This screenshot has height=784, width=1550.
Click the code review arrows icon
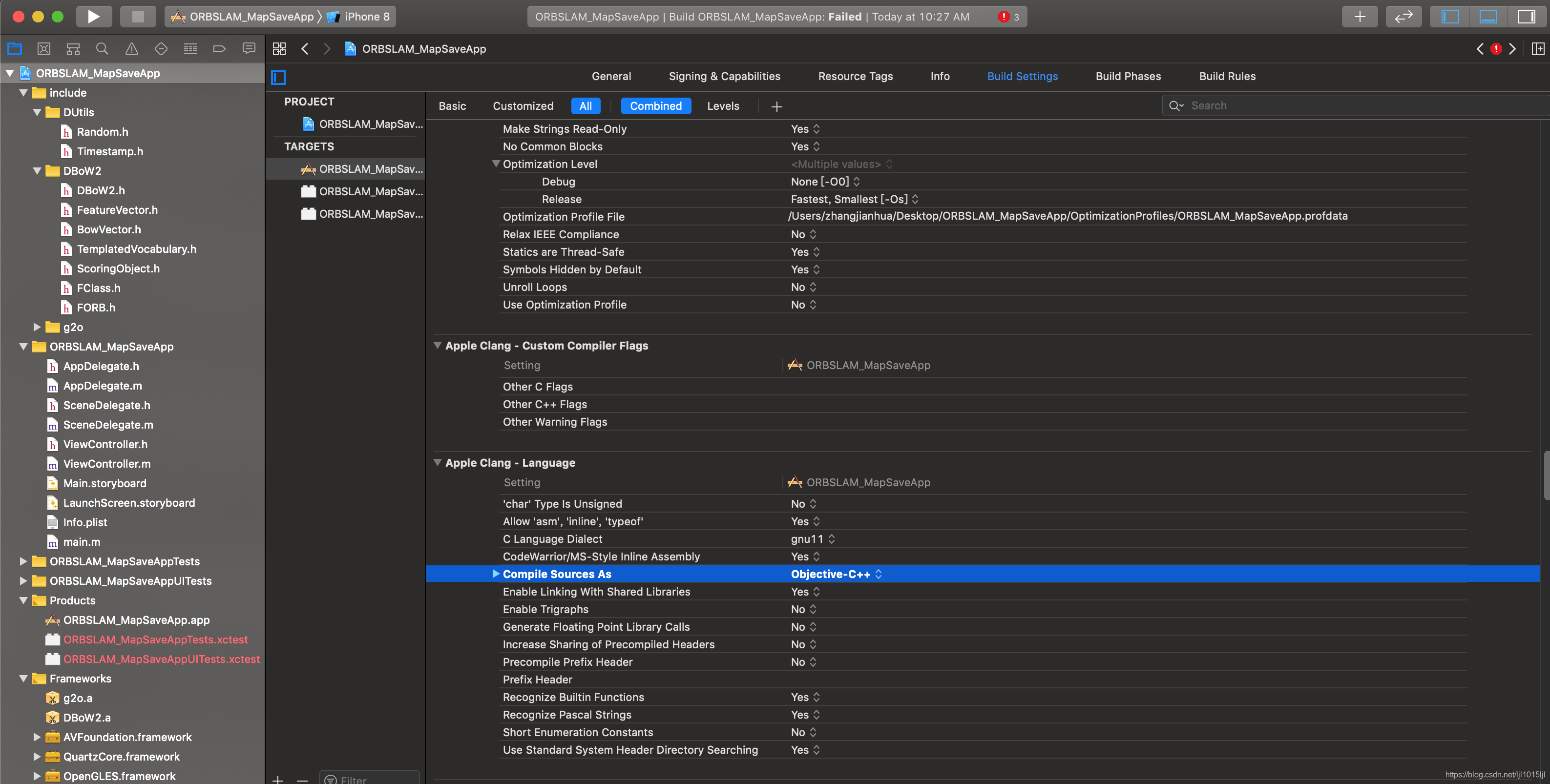coord(1403,16)
